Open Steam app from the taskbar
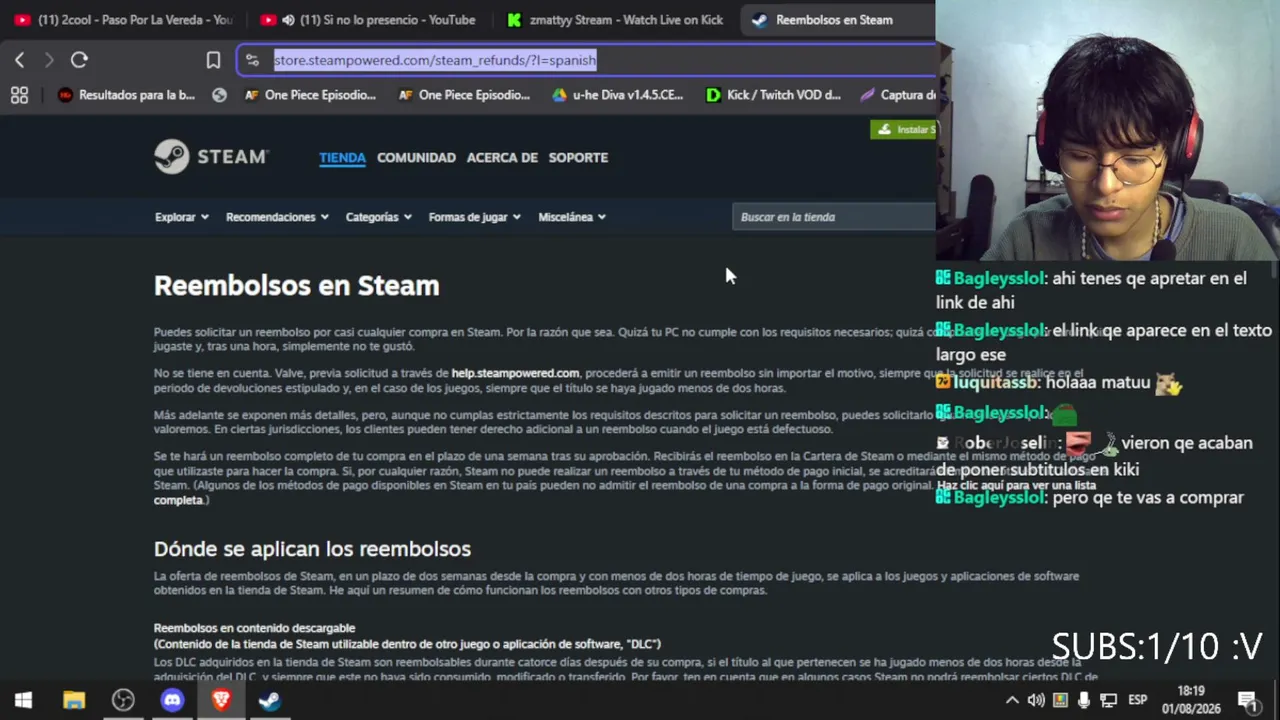 click(270, 700)
